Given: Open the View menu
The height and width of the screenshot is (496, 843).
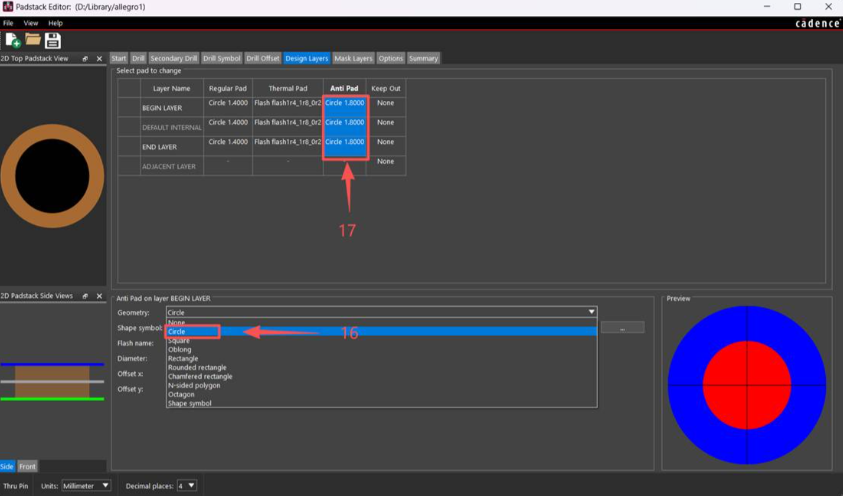Looking at the screenshot, I should pyautogui.click(x=31, y=23).
